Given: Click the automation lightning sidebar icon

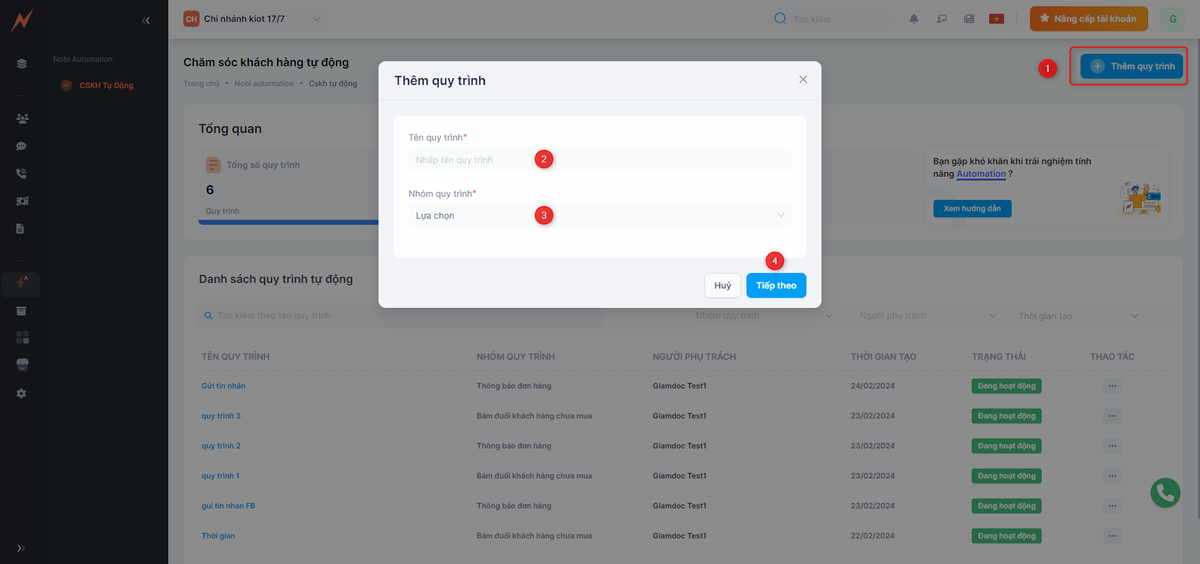Looking at the screenshot, I should 21,283.
